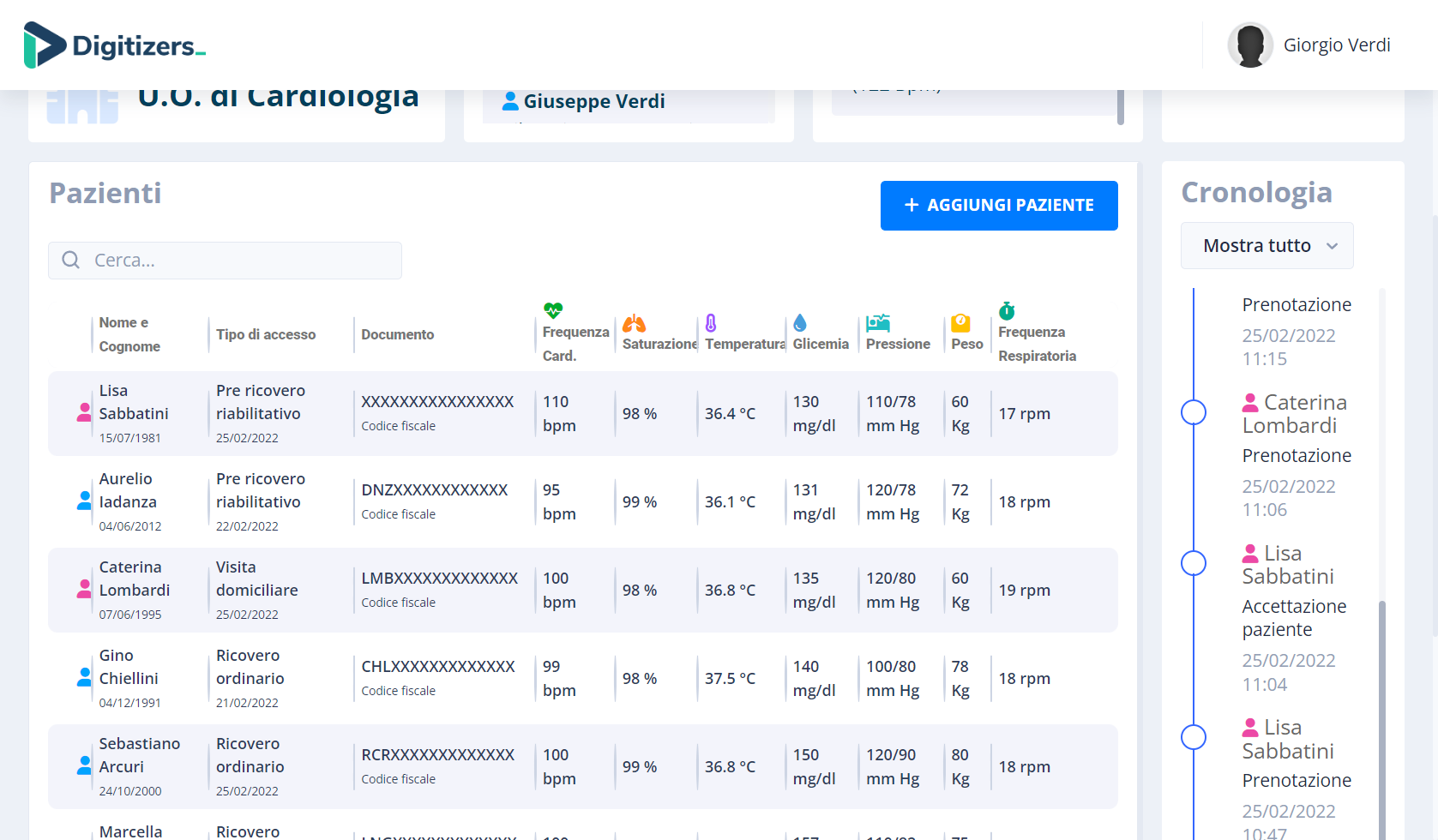The width and height of the screenshot is (1438, 840).
Task: Click timeline marker for Caterina Lombardi Prenotazione
Action: pos(1194,412)
